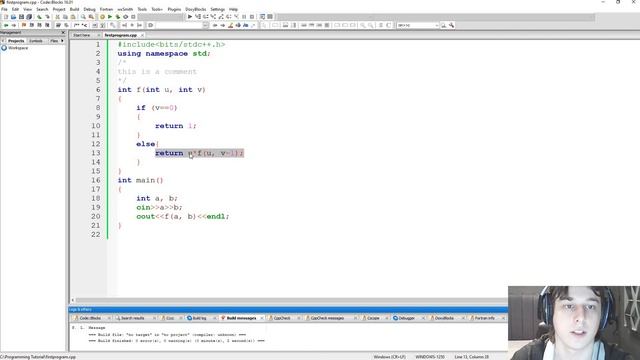Click the Redo toolbar icon
Viewport: 640px width, 360px height.
click(x=47, y=17)
